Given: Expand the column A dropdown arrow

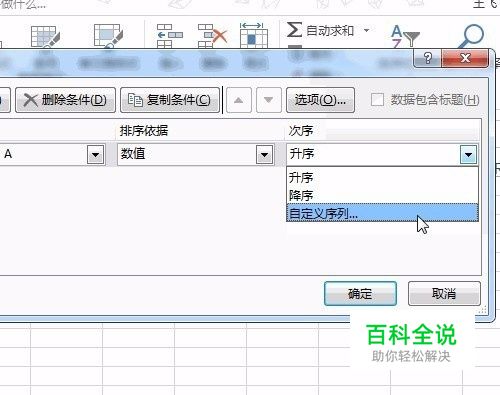Looking at the screenshot, I should [x=96, y=154].
